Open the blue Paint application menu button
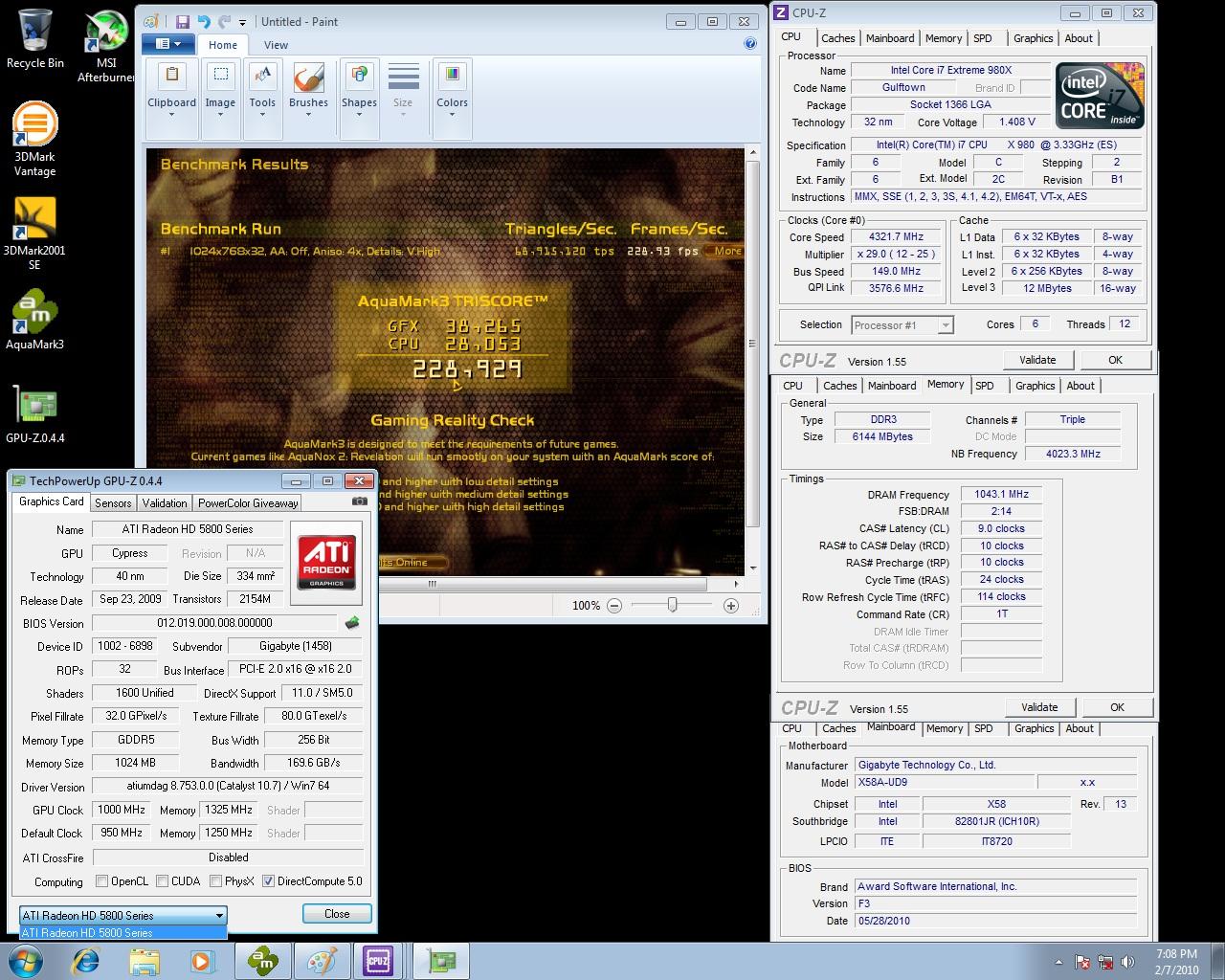Image resolution: width=1225 pixels, height=980 pixels. tap(167, 44)
